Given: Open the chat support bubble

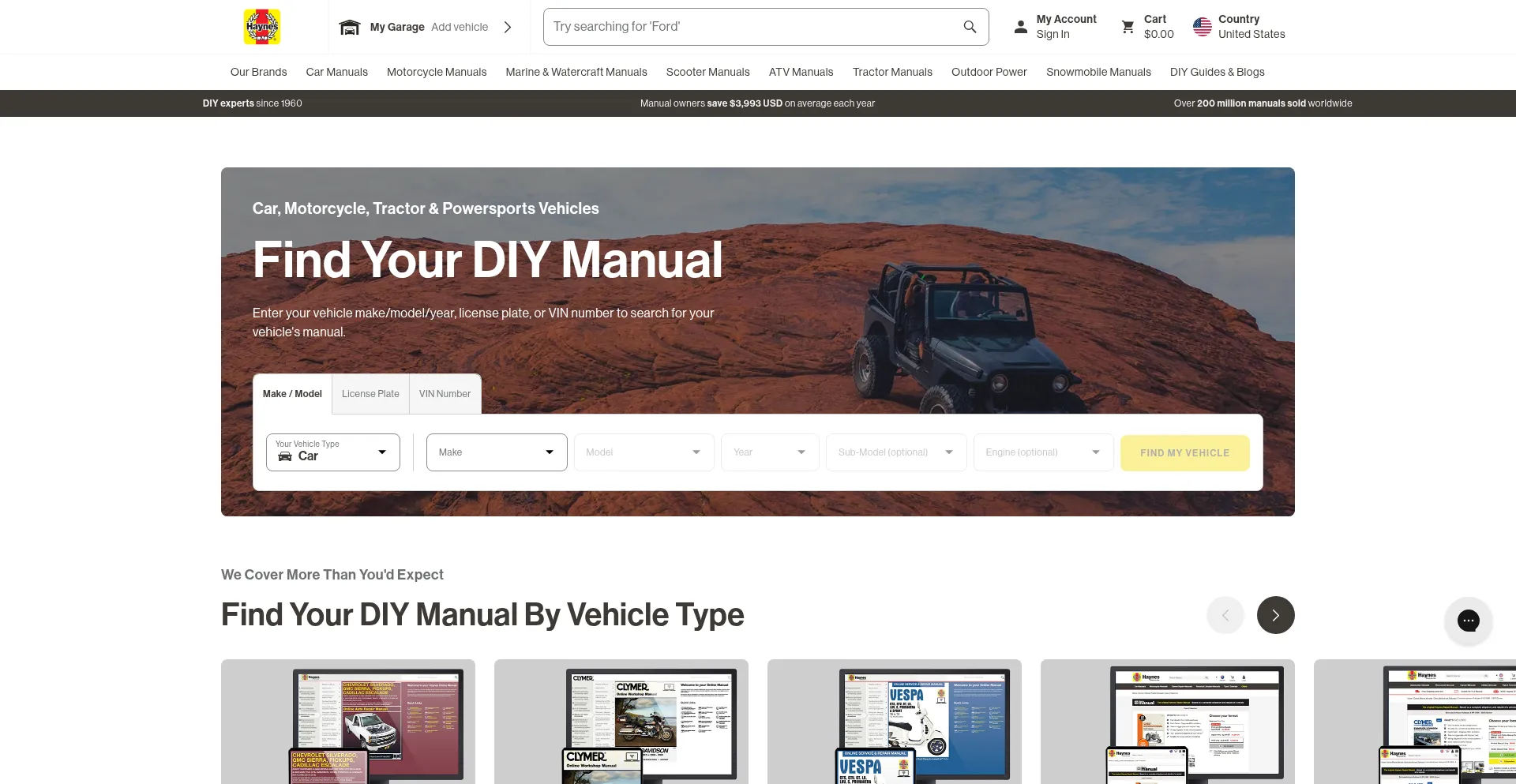Looking at the screenshot, I should point(1468,621).
